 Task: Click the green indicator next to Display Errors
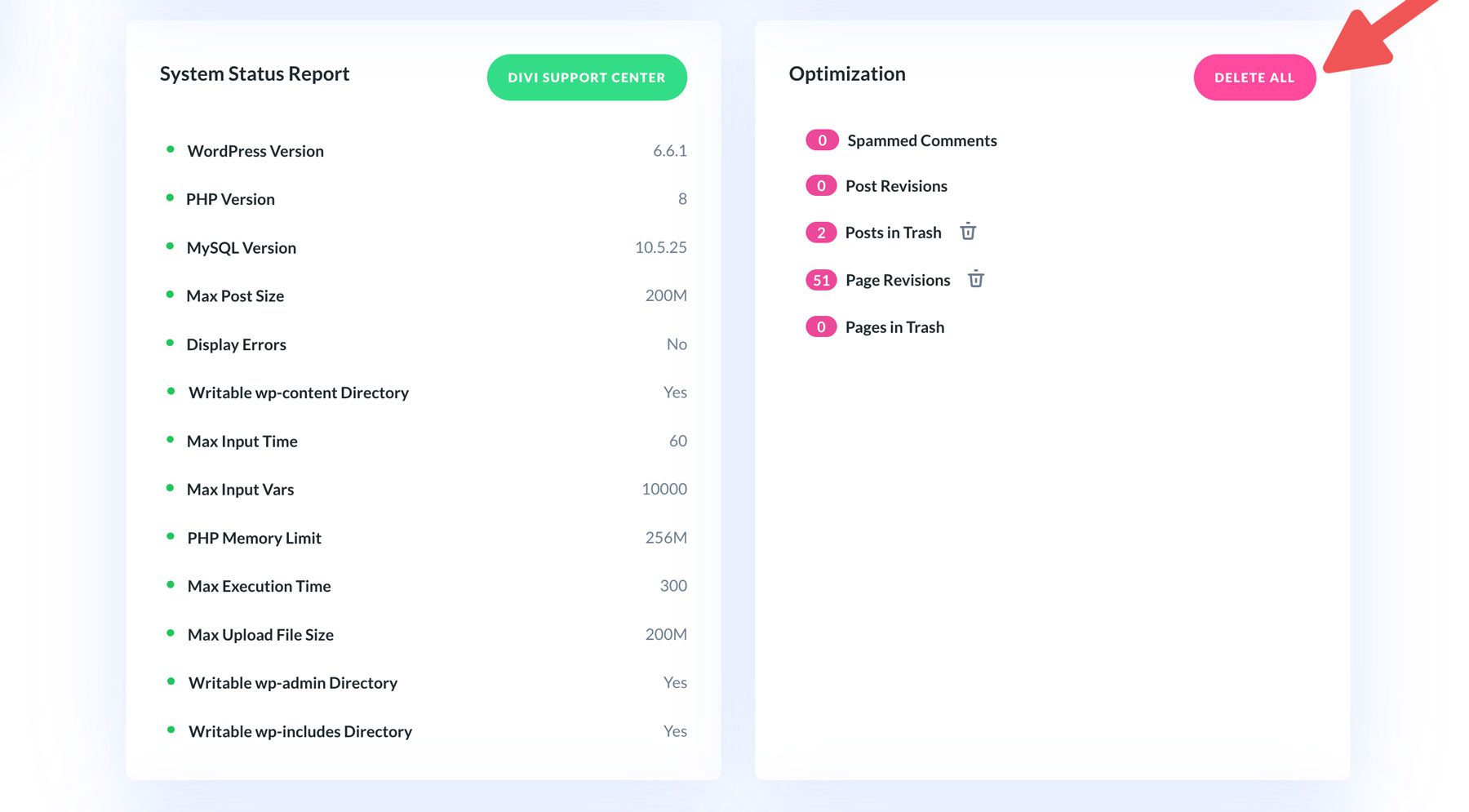coord(171,343)
